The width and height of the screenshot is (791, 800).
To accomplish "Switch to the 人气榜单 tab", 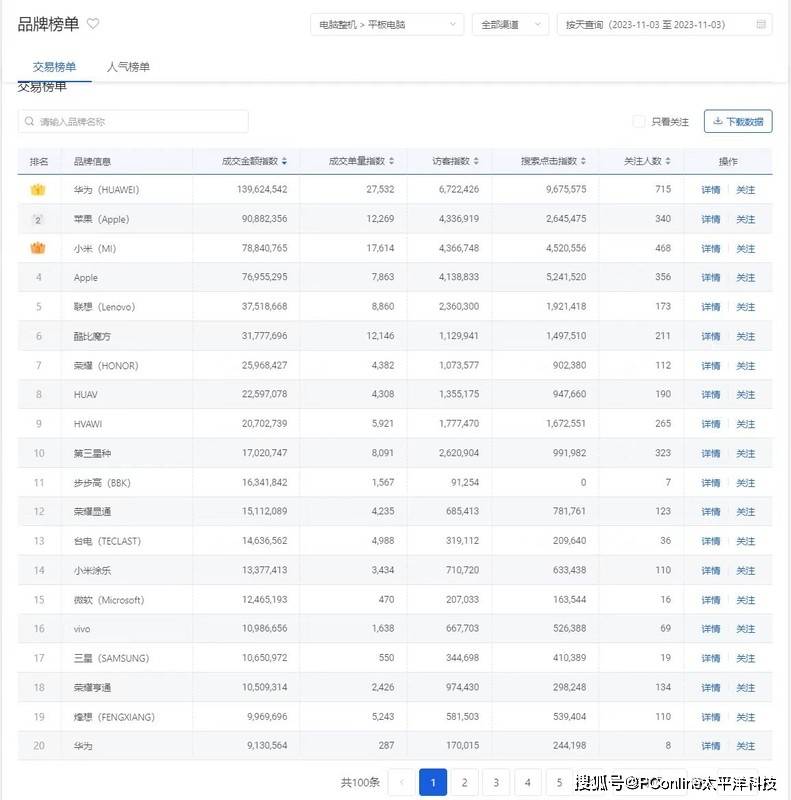I will click(128, 67).
